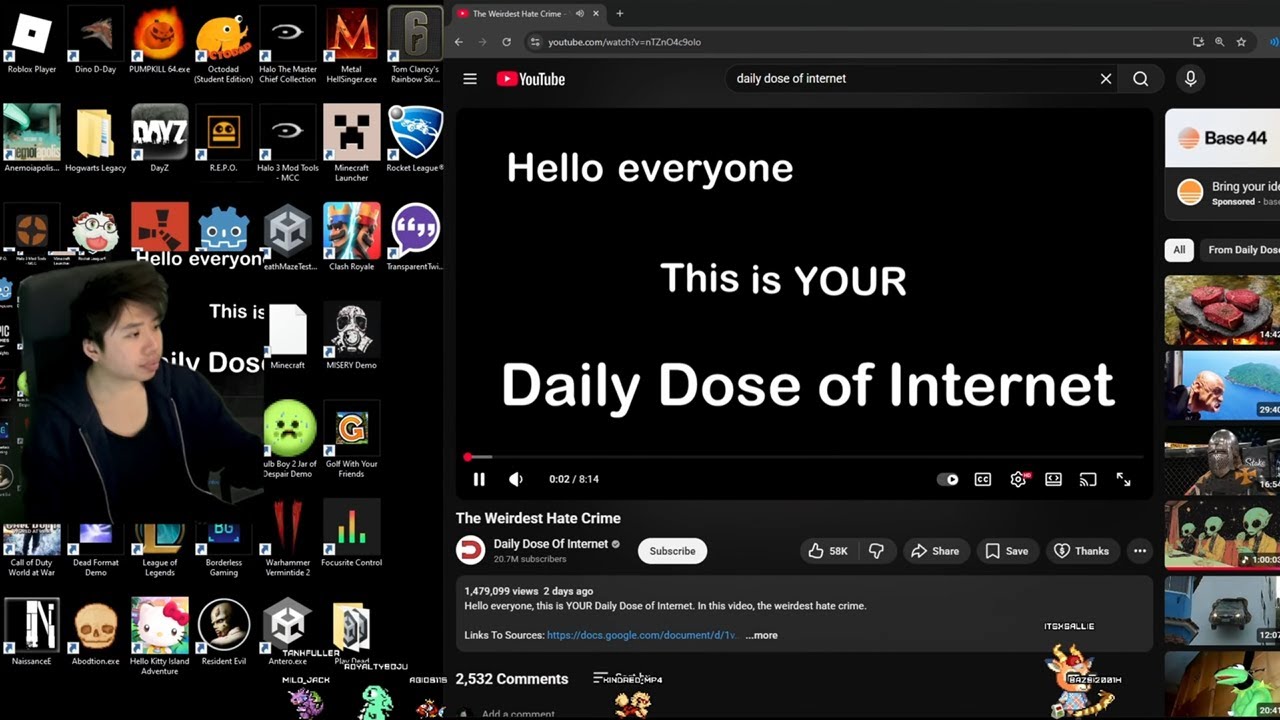Open a new browser tab
1280x720 pixels.
pyautogui.click(x=620, y=14)
